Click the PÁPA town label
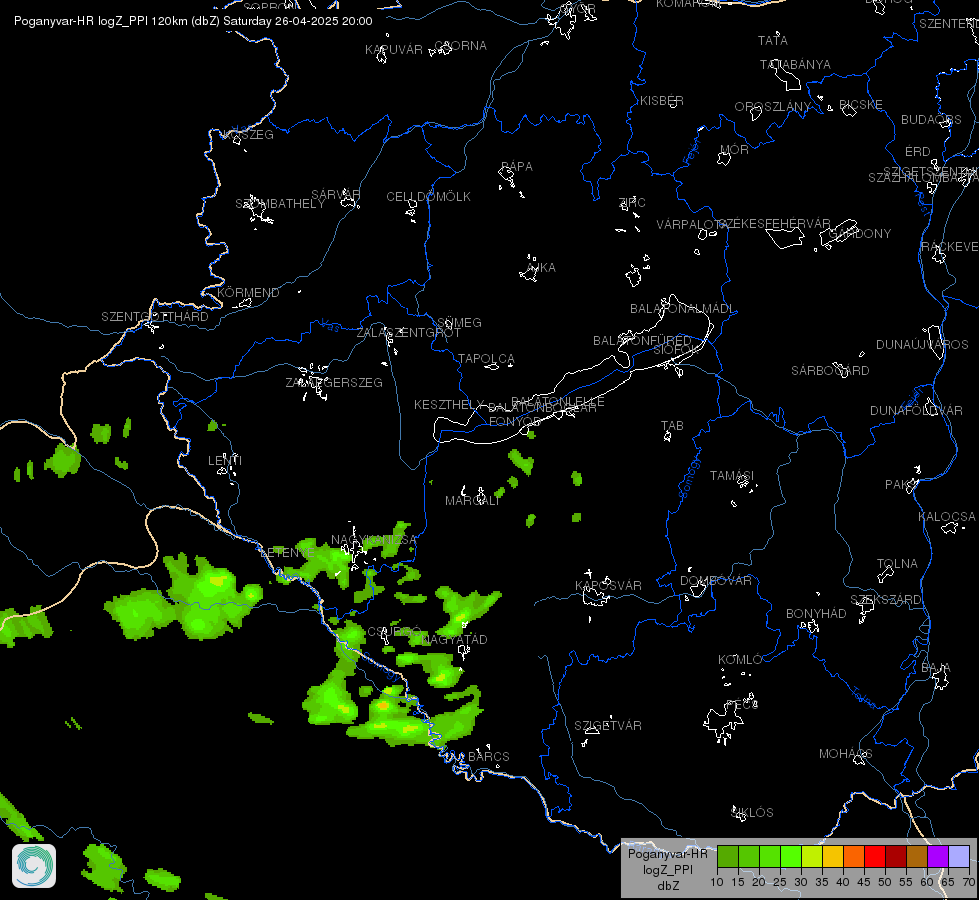Viewport: 979px width, 900px height. click(516, 167)
